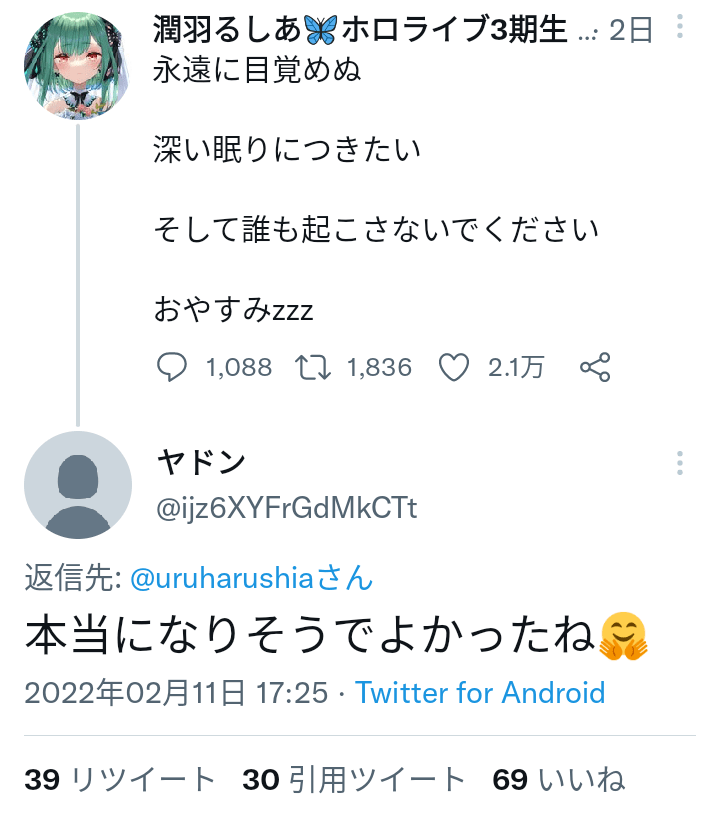Click the ヤドン display name
Image resolution: width=720 pixels, height=823 pixels.
coord(201,462)
